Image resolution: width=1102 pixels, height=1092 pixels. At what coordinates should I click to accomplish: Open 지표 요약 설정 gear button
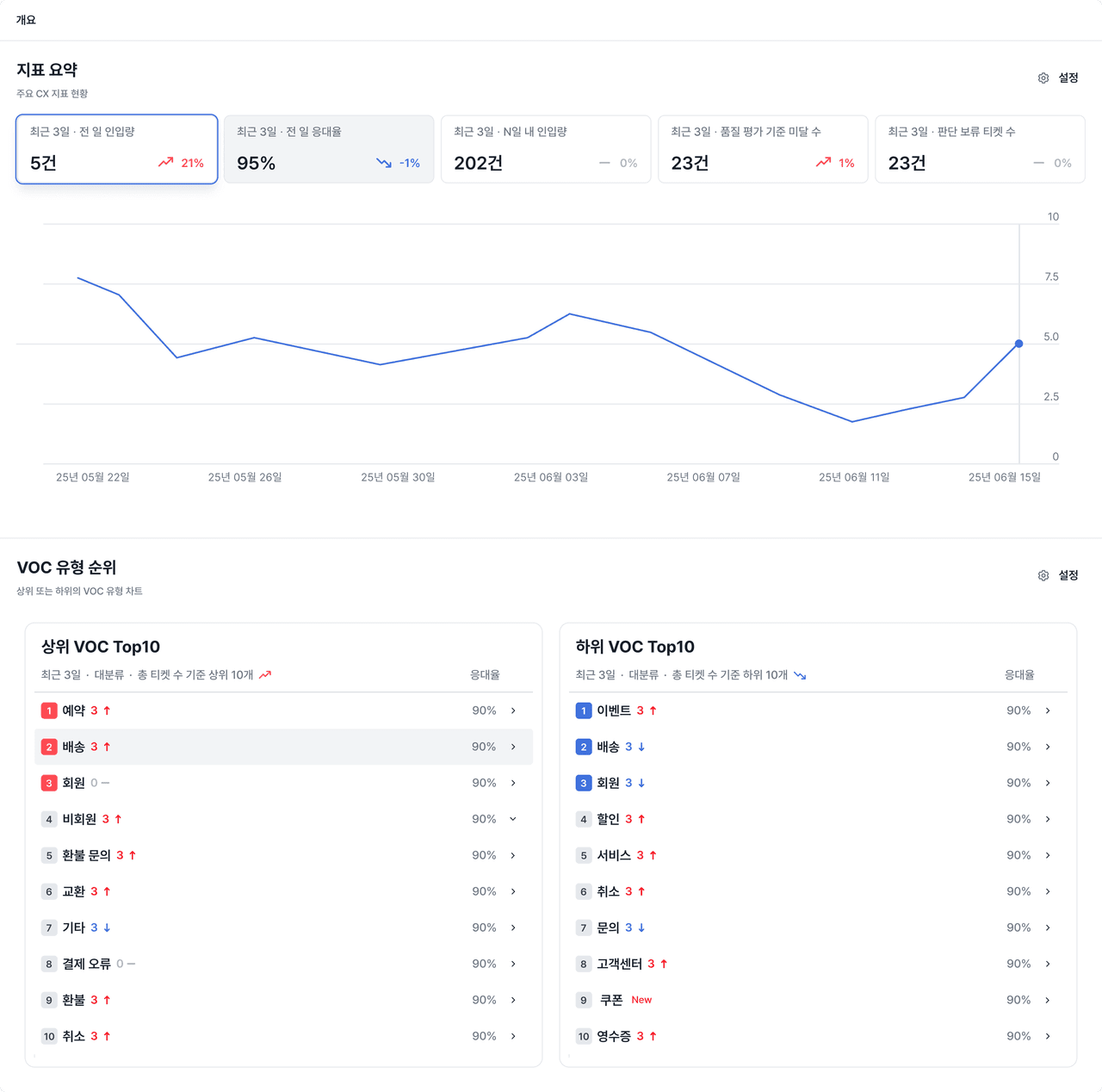tap(1058, 78)
